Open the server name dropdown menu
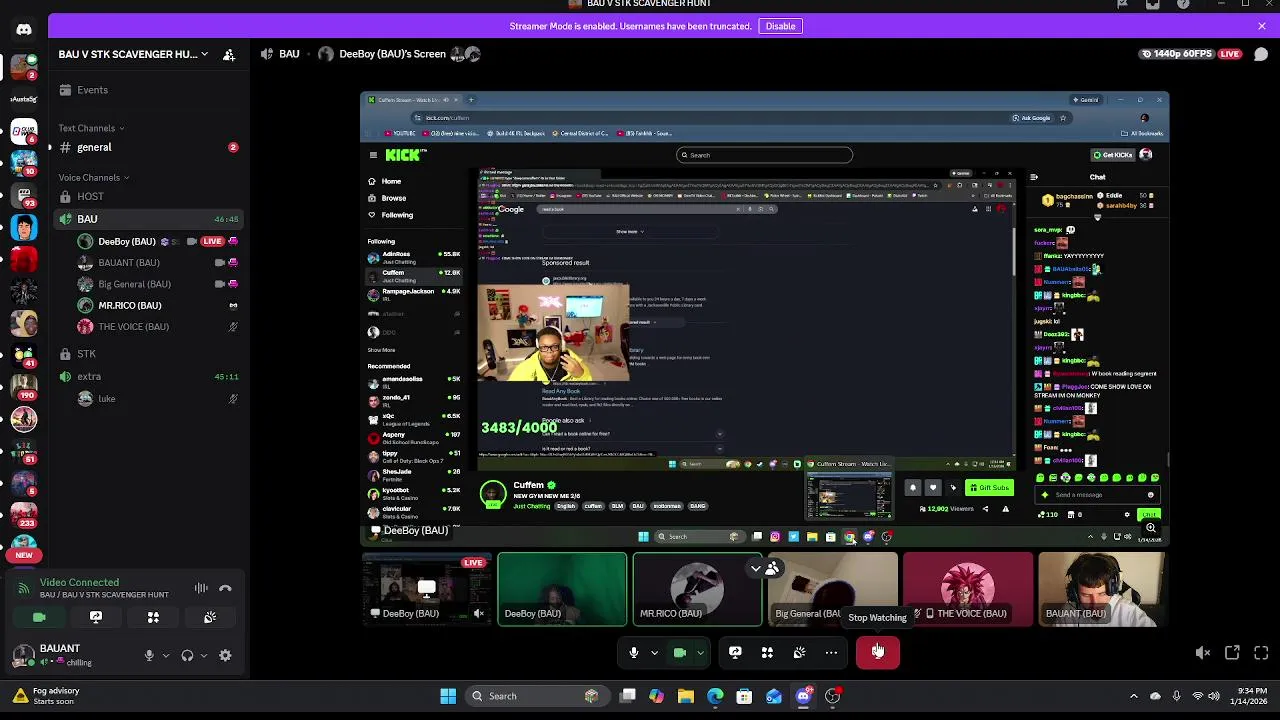 pyautogui.click(x=133, y=54)
